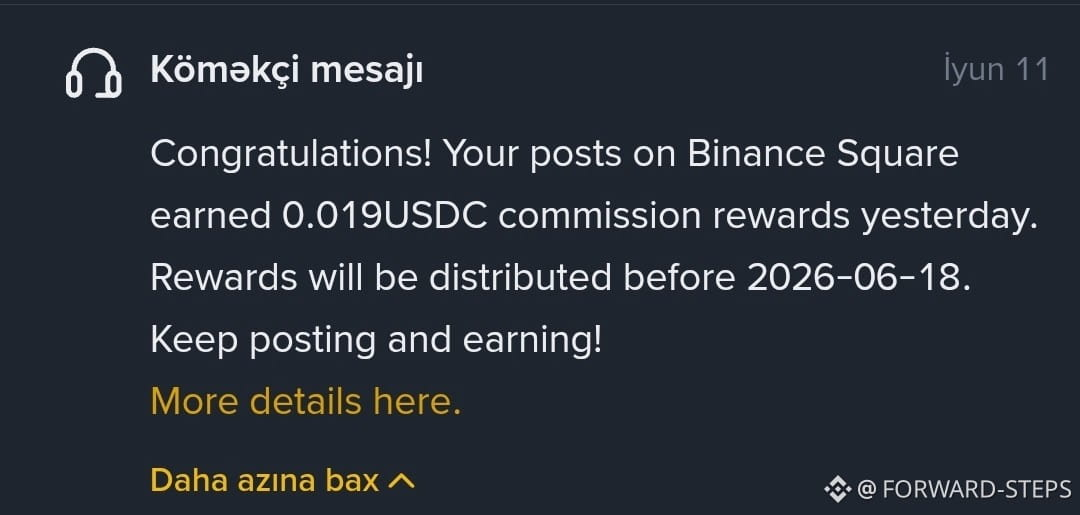The image size is (1080, 515).
Task: Click the Binance Square text
Action: click(823, 154)
